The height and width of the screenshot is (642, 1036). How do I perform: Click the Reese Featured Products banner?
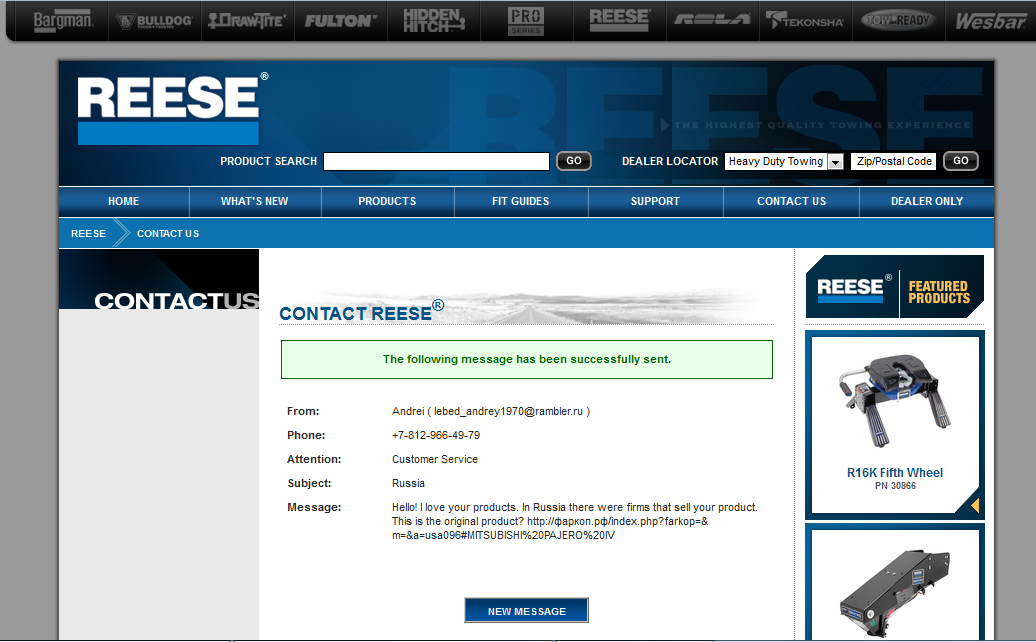[895, 287]
